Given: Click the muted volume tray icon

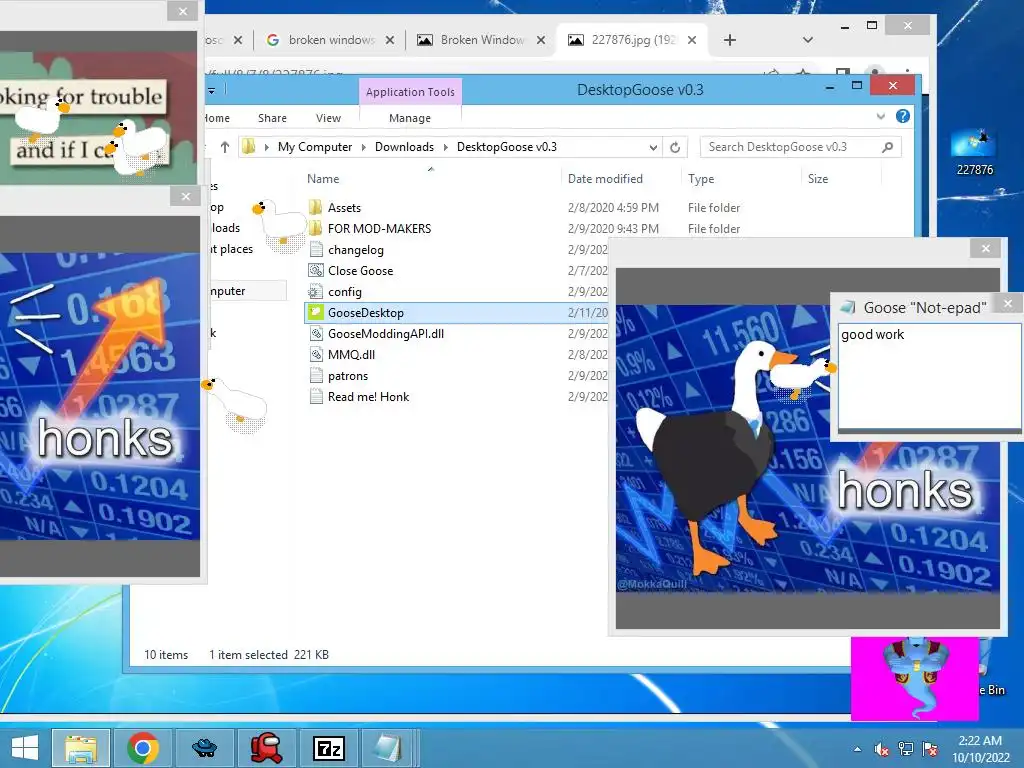Looking at the screenshot, I should pyautogui.click(x=881, y=749).
